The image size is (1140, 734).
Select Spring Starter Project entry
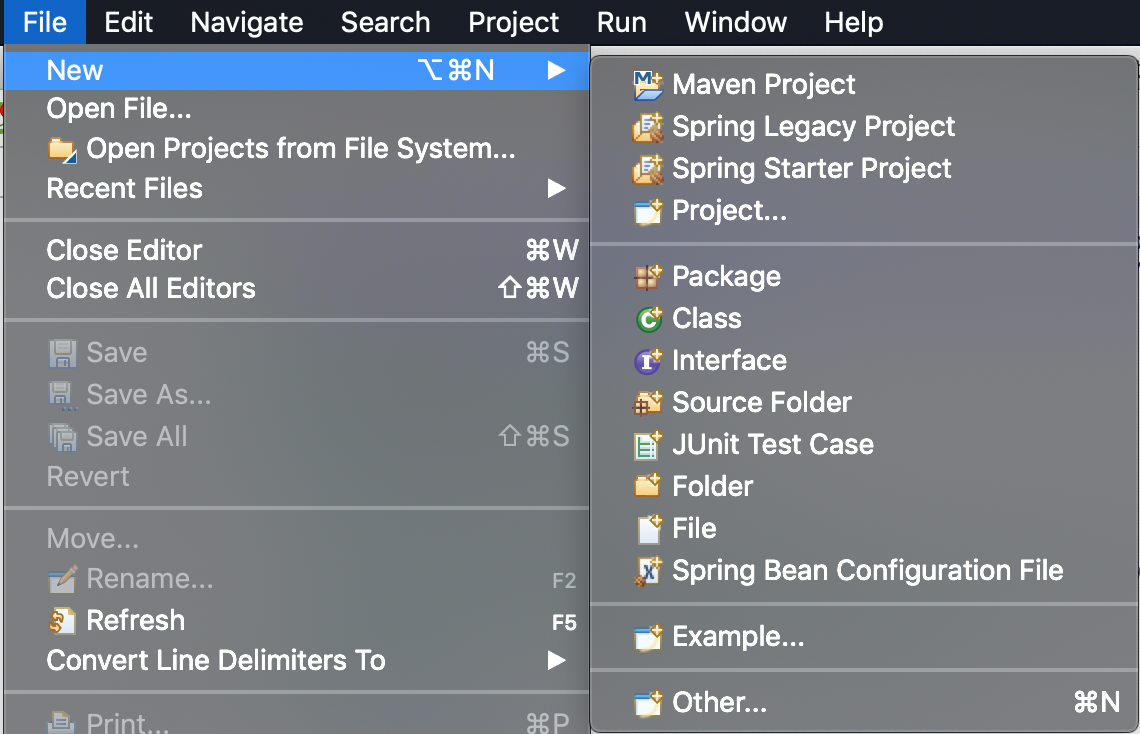coord(864,169)
